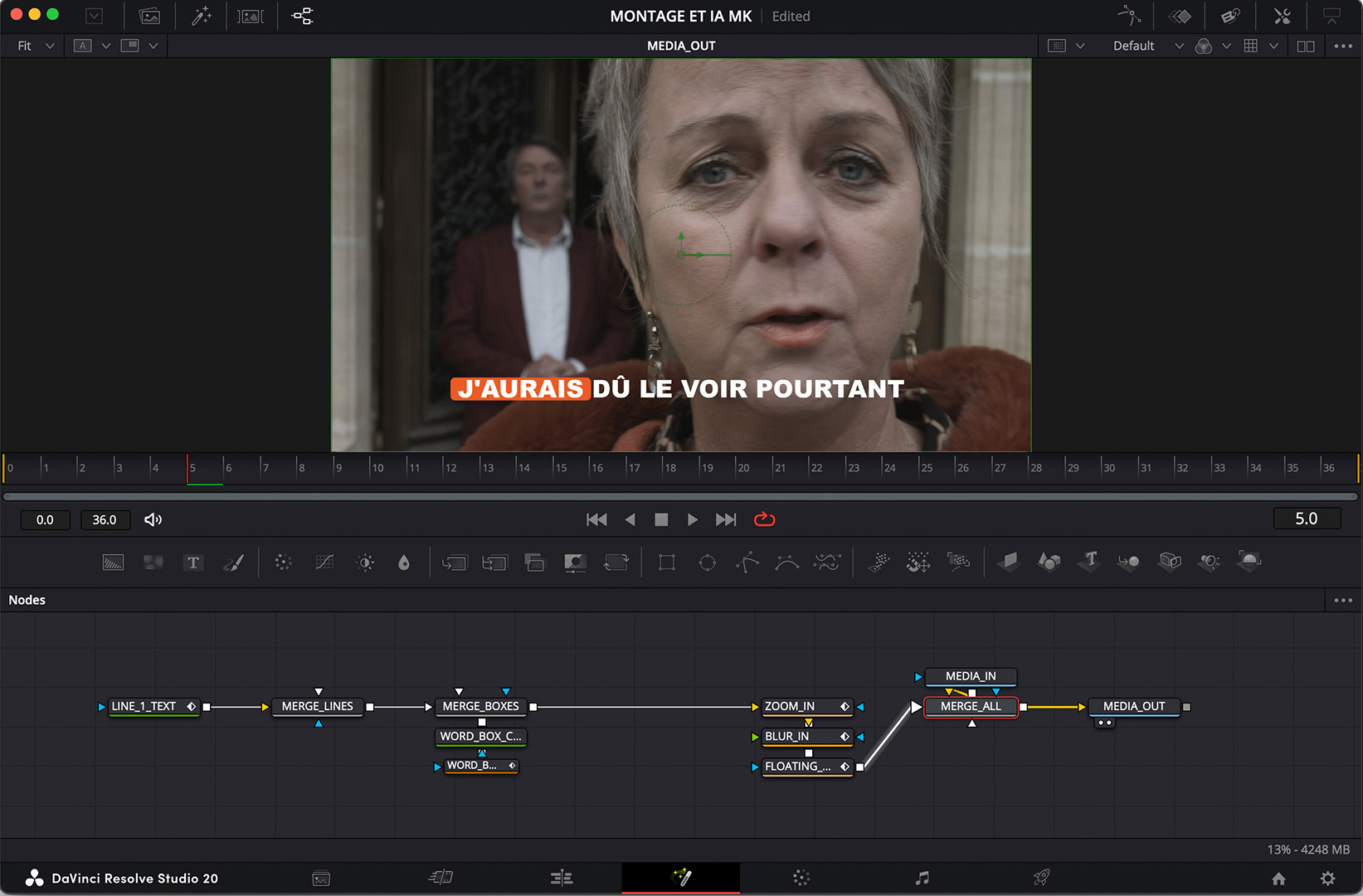
Task: Toggle the Nodes panel button in top bar
Action: pos(303,16)
